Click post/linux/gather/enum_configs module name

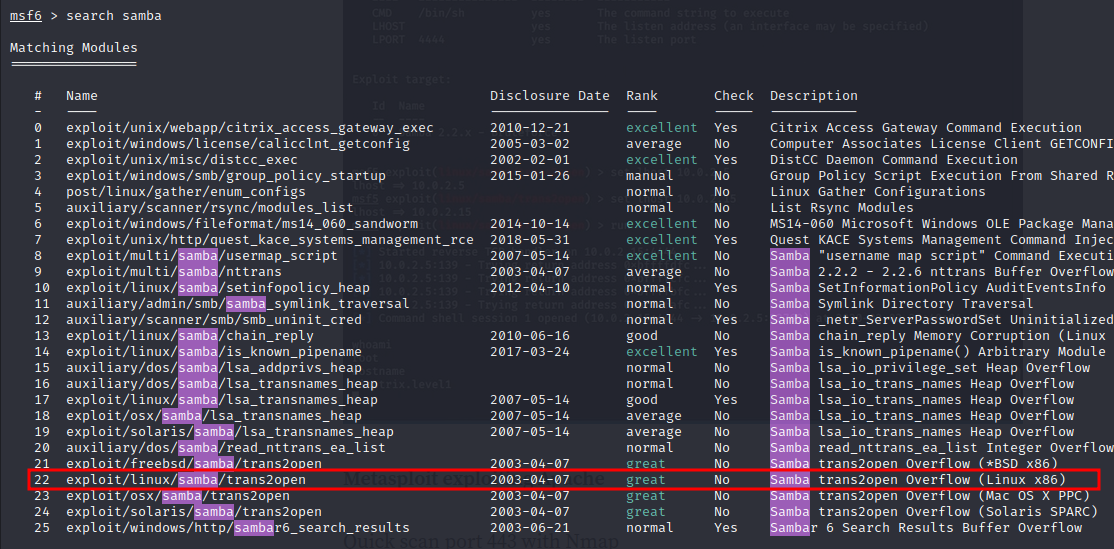coord(185,192)
